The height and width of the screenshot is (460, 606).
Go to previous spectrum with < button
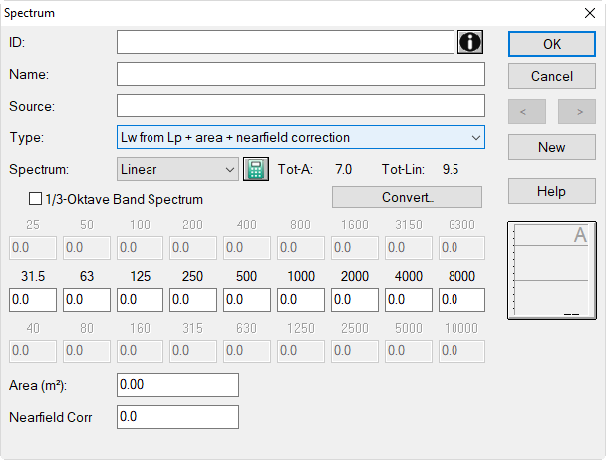pyautogui.click(x=527, y=112)
